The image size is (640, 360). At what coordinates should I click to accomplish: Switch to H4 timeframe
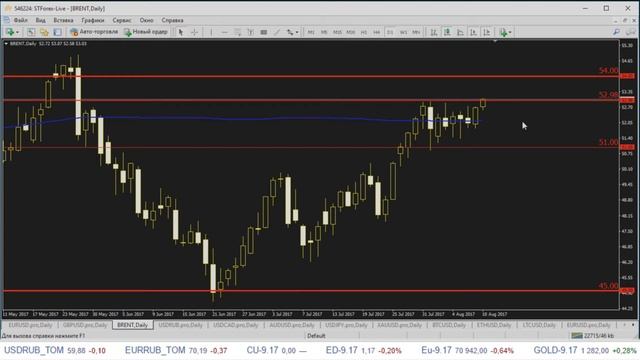(377, 32)
